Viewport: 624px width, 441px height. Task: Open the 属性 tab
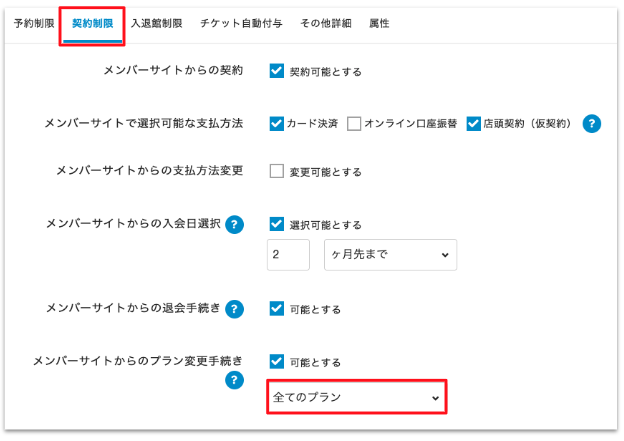click(379, 23)
